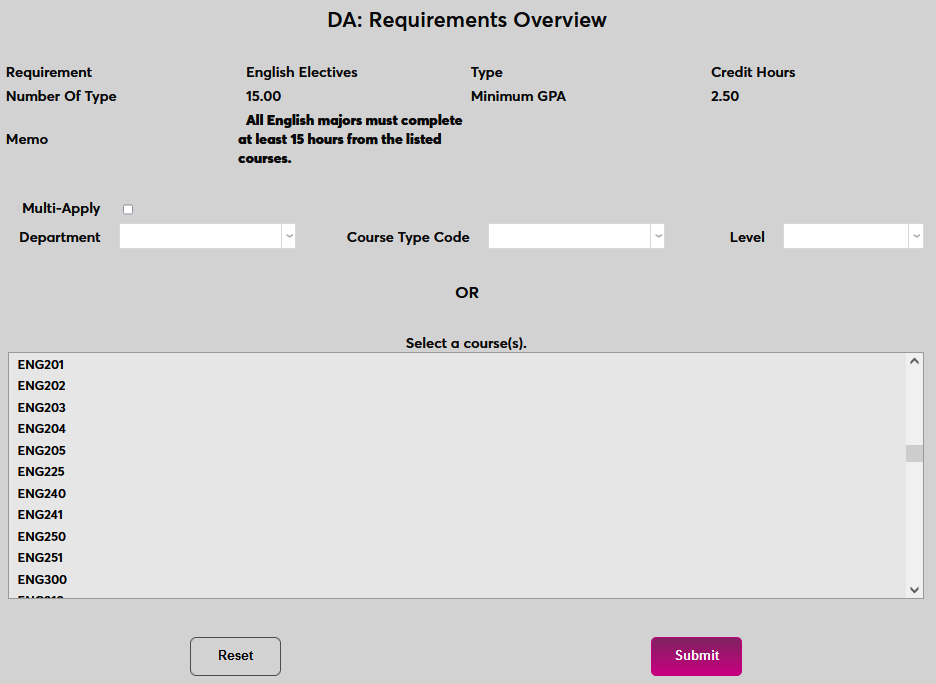The image size is (936, 684).
Task: Click the DA: Requirements Overview heading
Action: (467, 20)
